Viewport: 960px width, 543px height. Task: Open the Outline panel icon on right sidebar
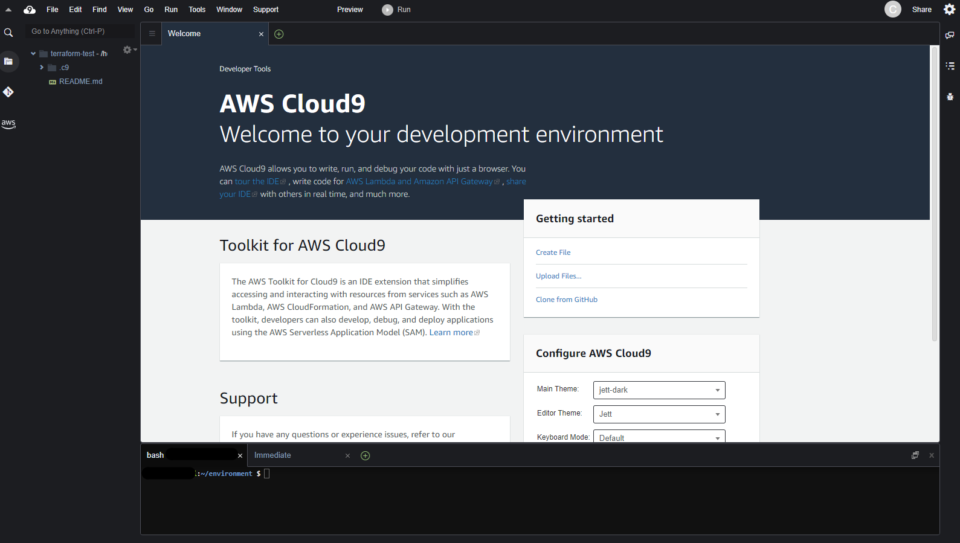[950, 66]
